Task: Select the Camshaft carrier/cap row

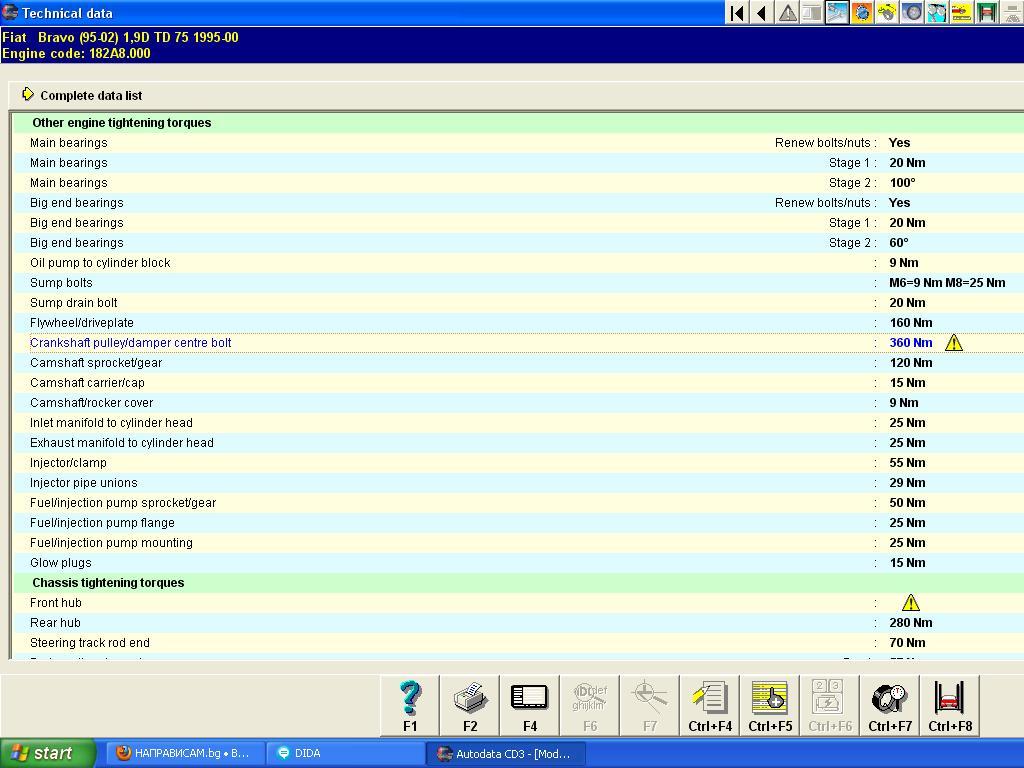Action: (519, 383)
